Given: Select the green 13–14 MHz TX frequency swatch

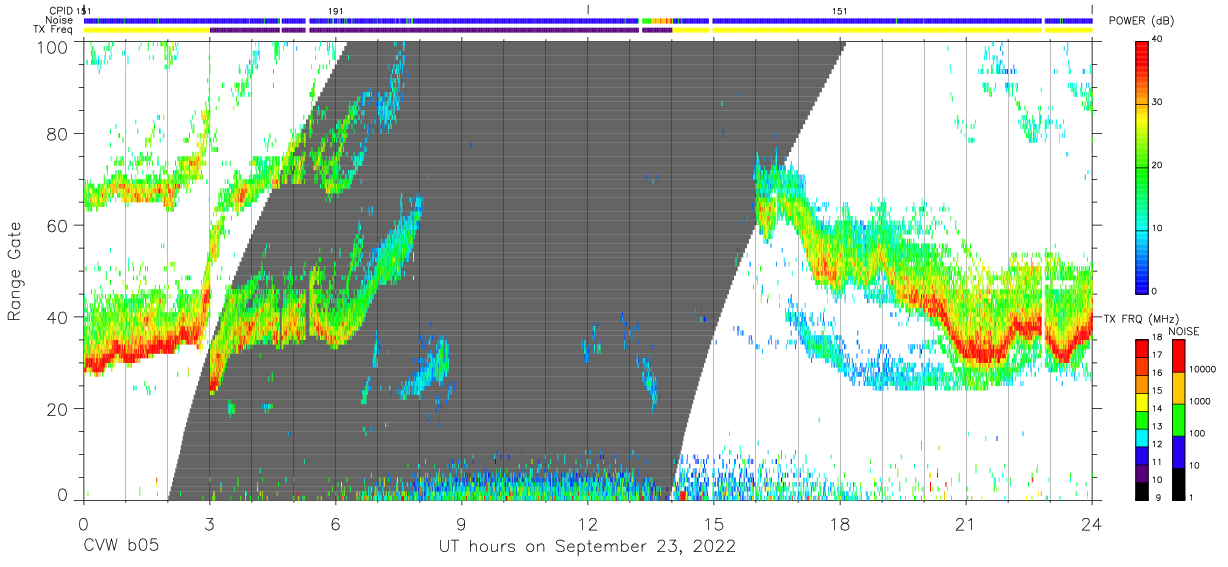Looking at the screenshot, I should pyautogui.click(x=1143, y=420).
